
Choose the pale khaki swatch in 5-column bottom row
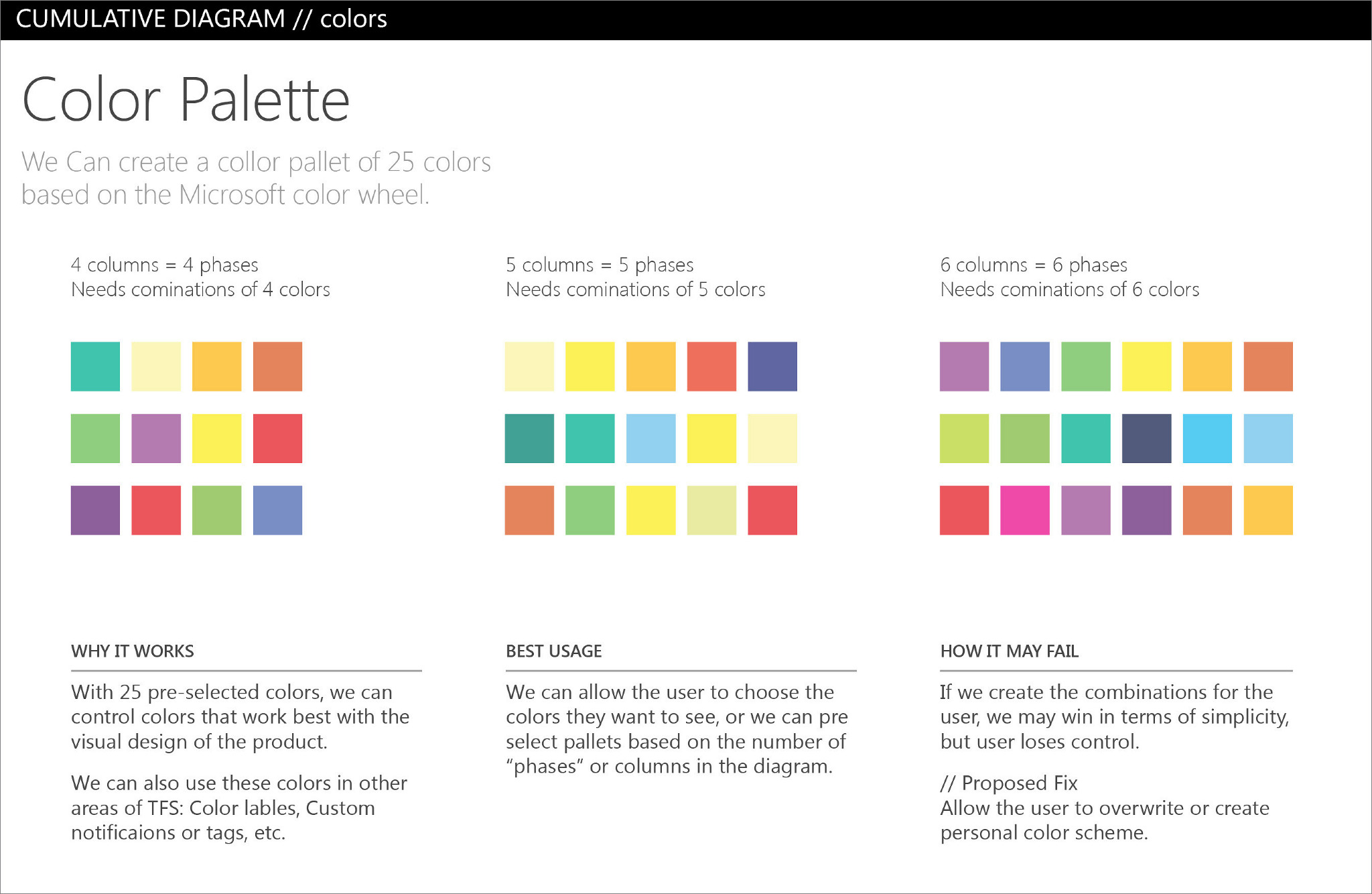(711, 510)
